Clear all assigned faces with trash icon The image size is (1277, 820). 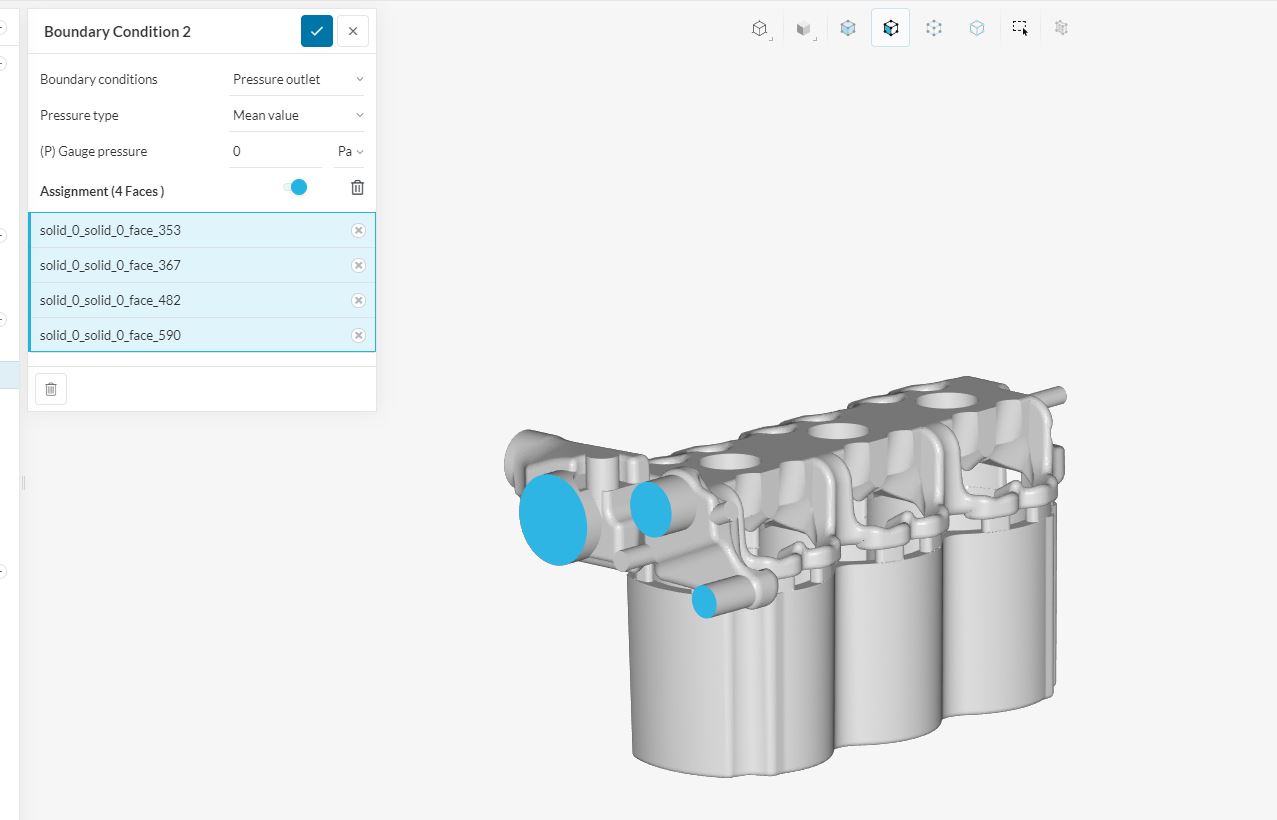click(357, 187)
